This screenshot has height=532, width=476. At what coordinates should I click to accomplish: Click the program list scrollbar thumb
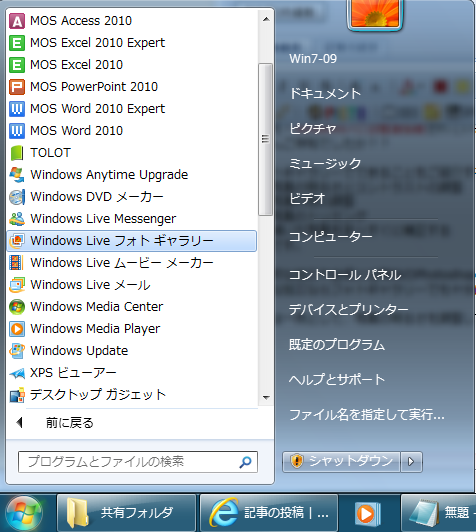coord(265,139)
